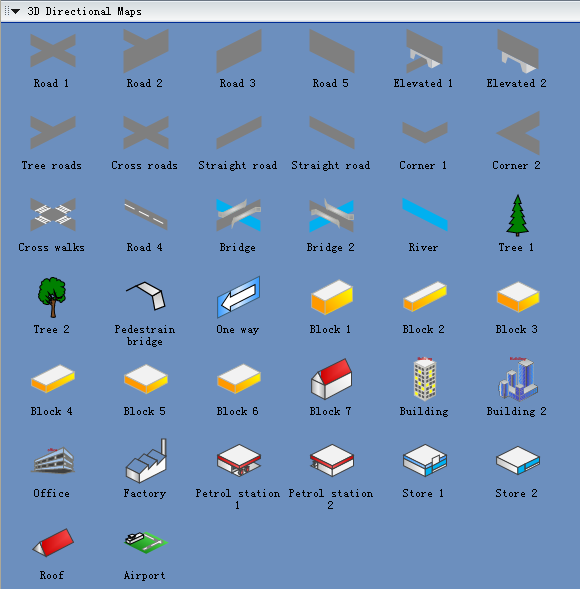The image size is (580, 589).
Task: Select the Road 1 shape
Action: pyautogui.click(x=53, y=51)
